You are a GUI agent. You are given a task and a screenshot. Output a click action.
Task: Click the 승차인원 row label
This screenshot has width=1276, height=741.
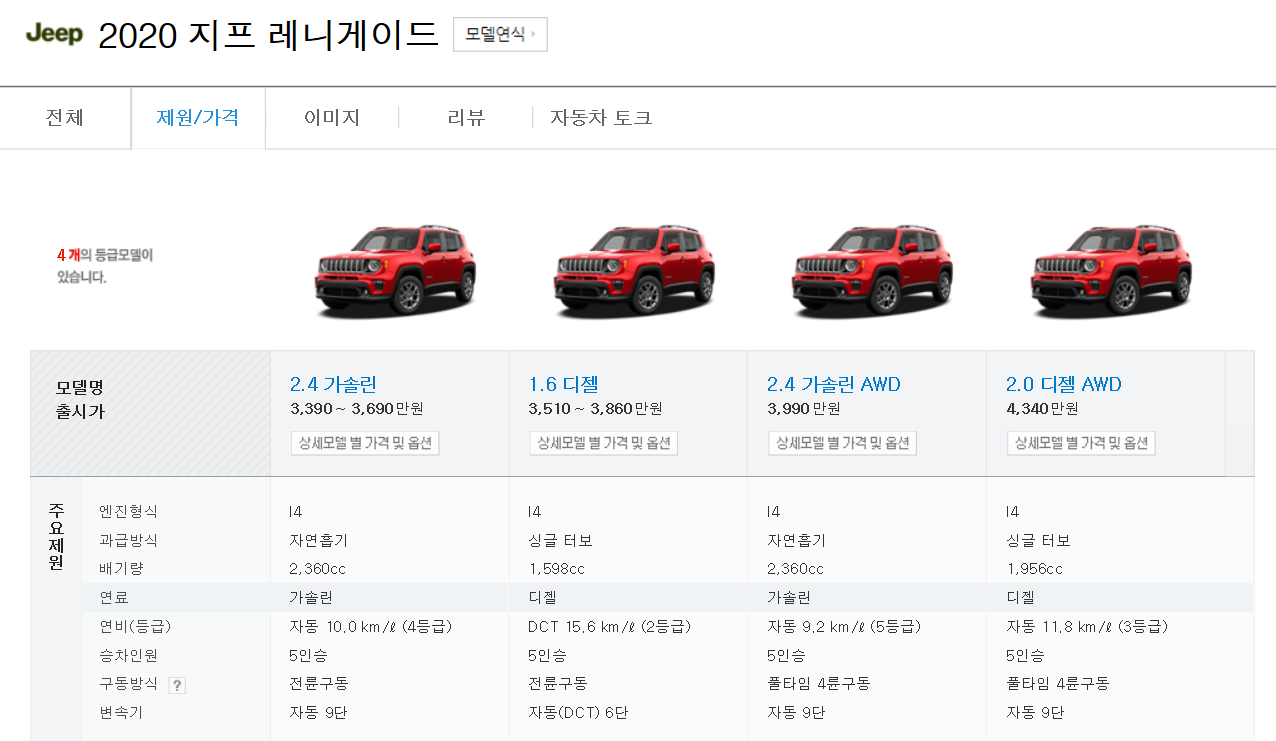click(x=128, y=656)
